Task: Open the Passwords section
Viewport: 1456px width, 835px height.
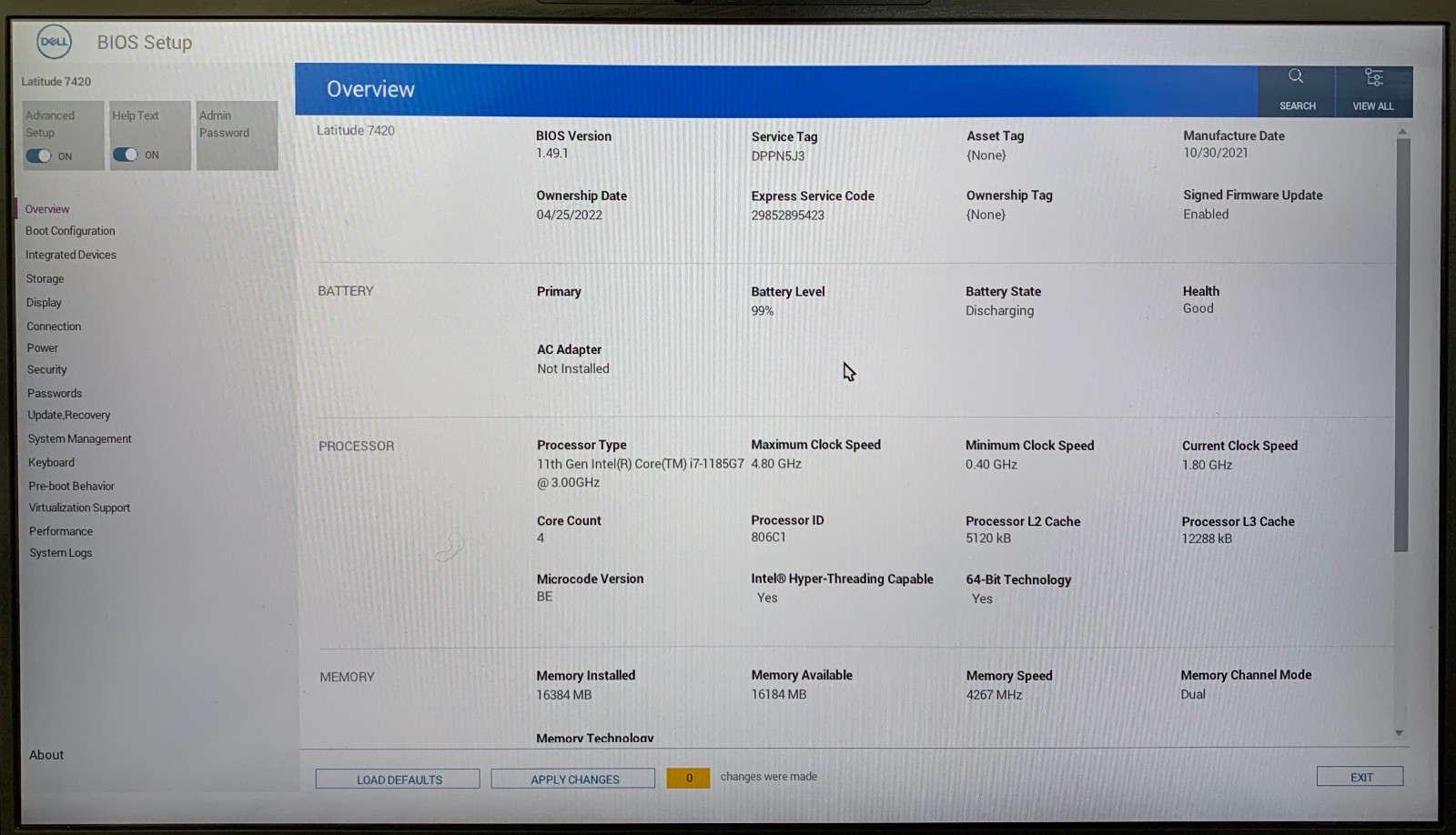Action: tap(55, 393)
